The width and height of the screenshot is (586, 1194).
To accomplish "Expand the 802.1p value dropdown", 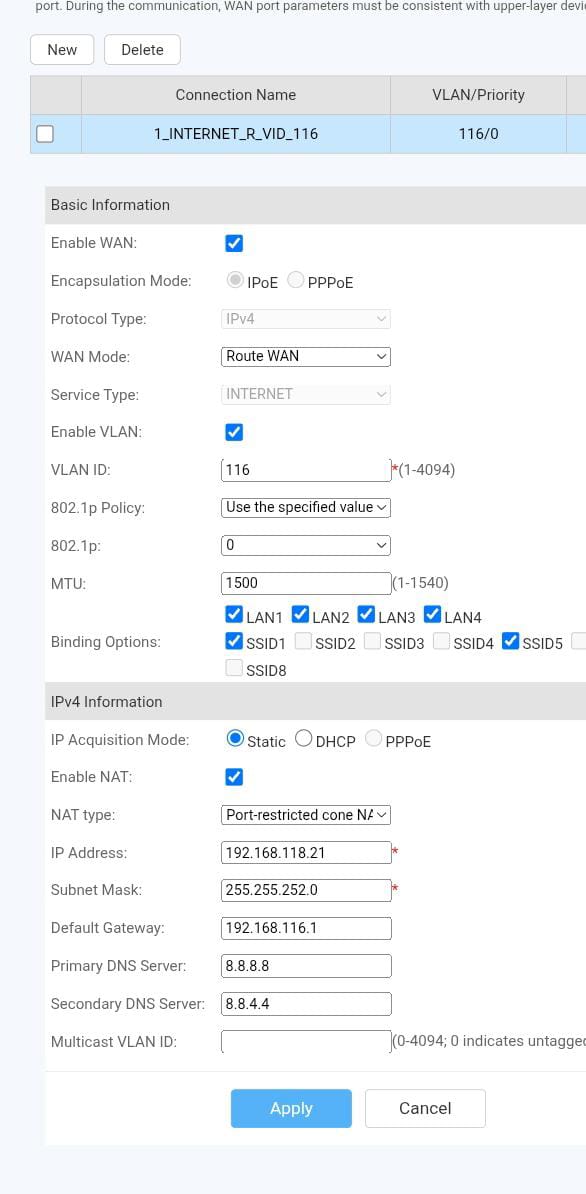I will pos(306,545).
